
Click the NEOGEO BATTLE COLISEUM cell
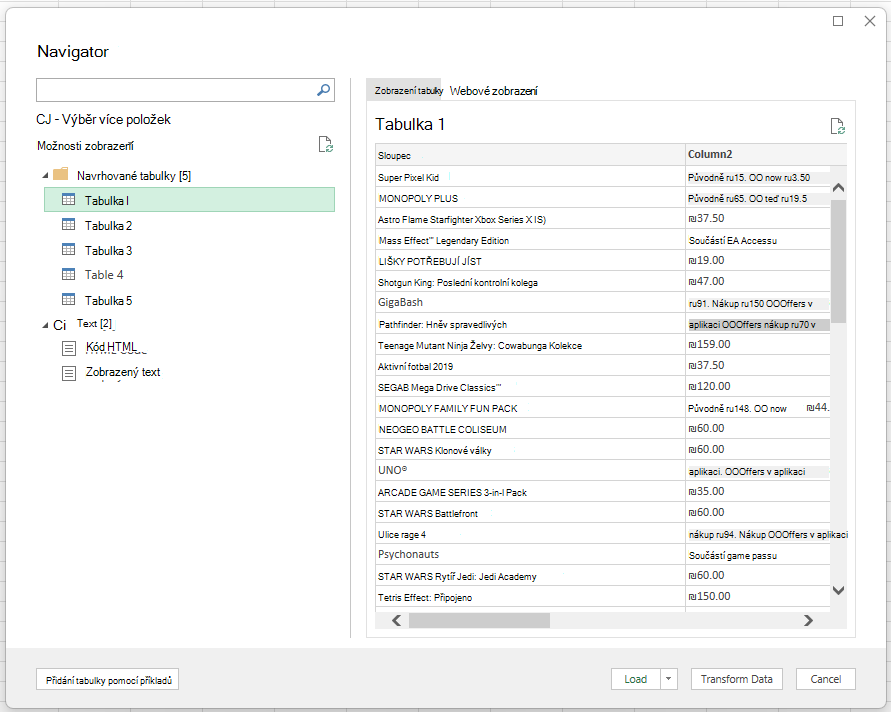(x=530, y=430)
